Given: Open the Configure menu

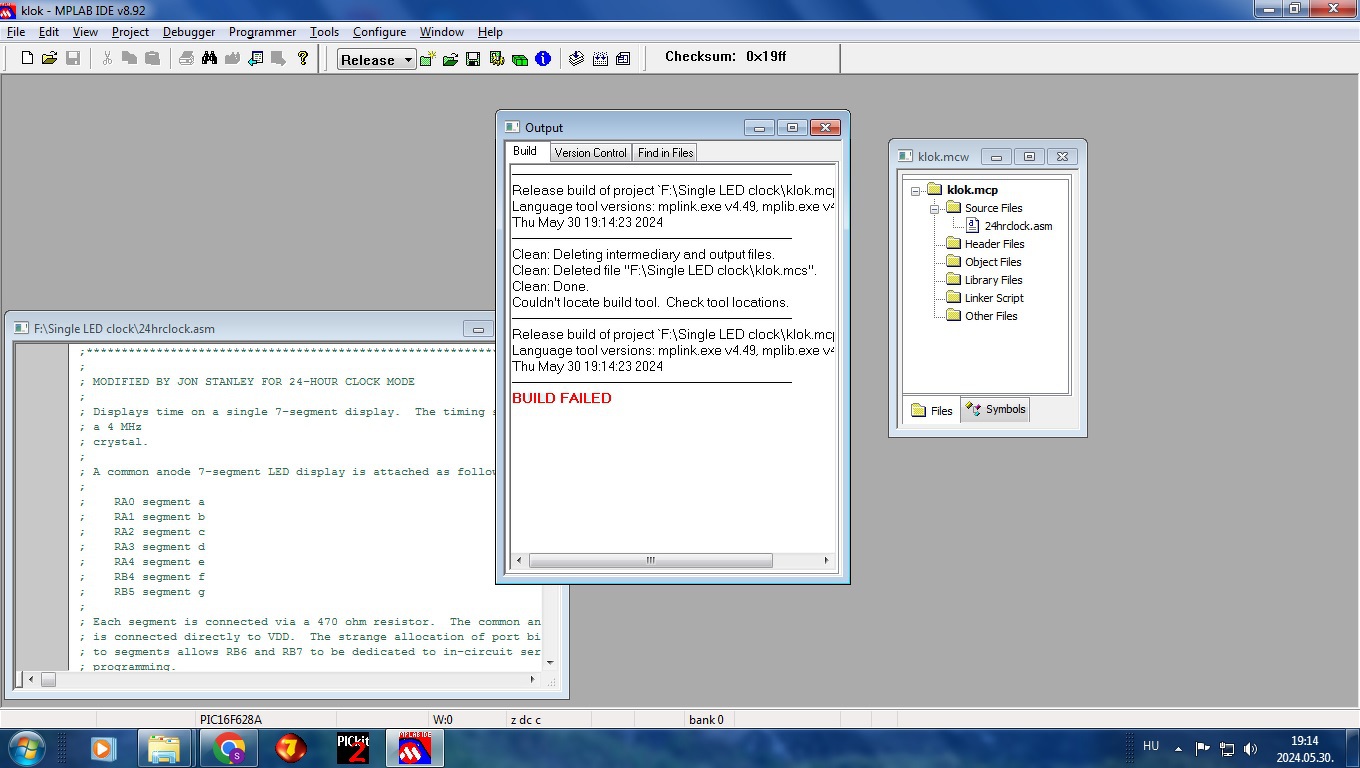Looking at the screenshot, I should pos(379,32).
